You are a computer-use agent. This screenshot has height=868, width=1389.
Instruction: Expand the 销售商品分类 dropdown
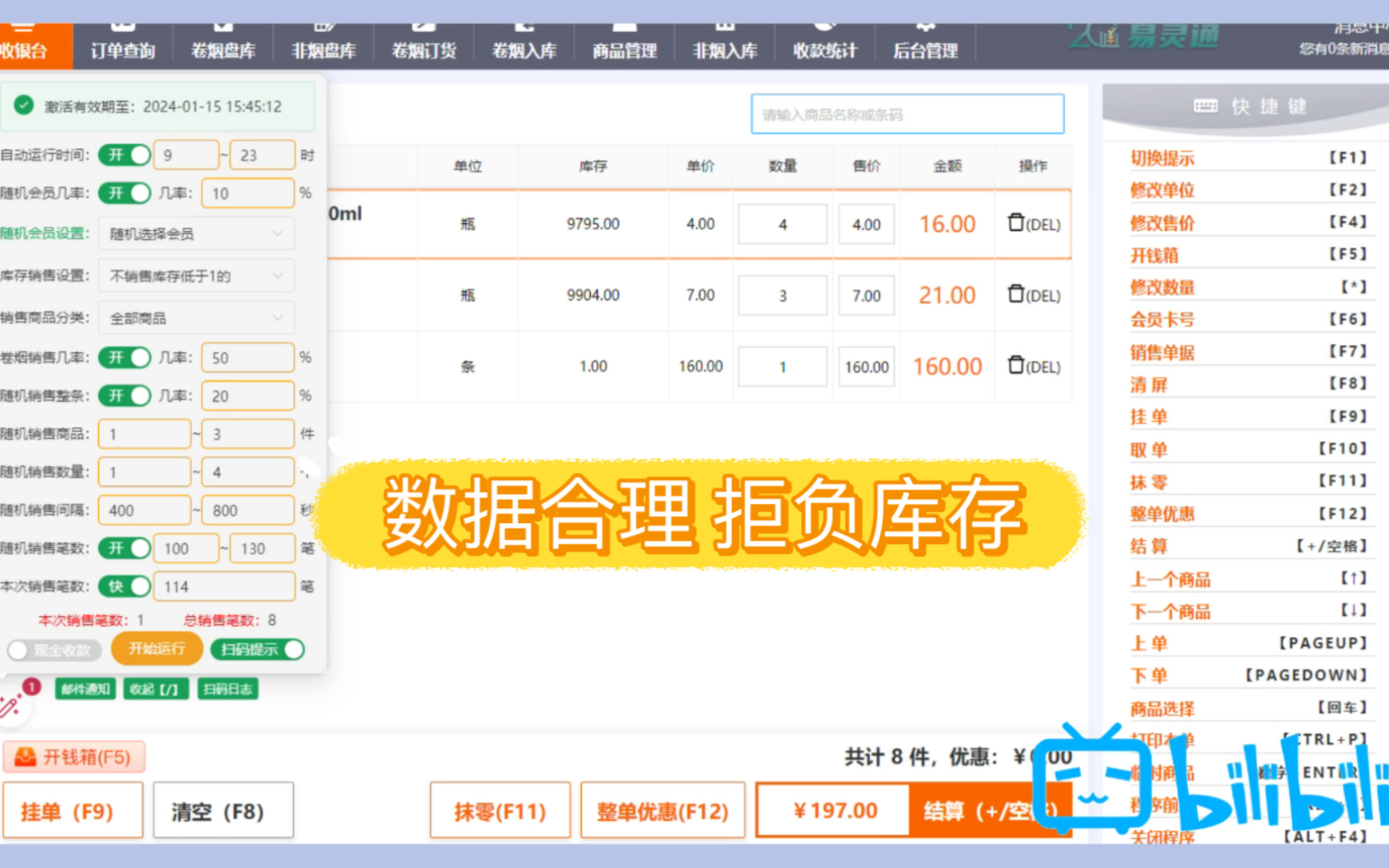click(x=196, y=319)
